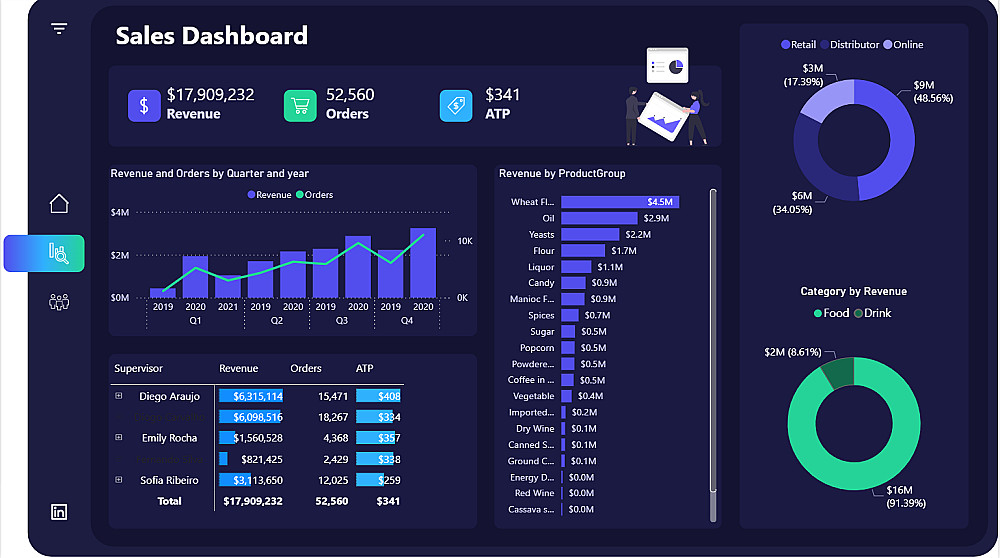Click the Revenue by ProductGroup scrollbar
The image size is (1000, 558).
click(713, 355)
